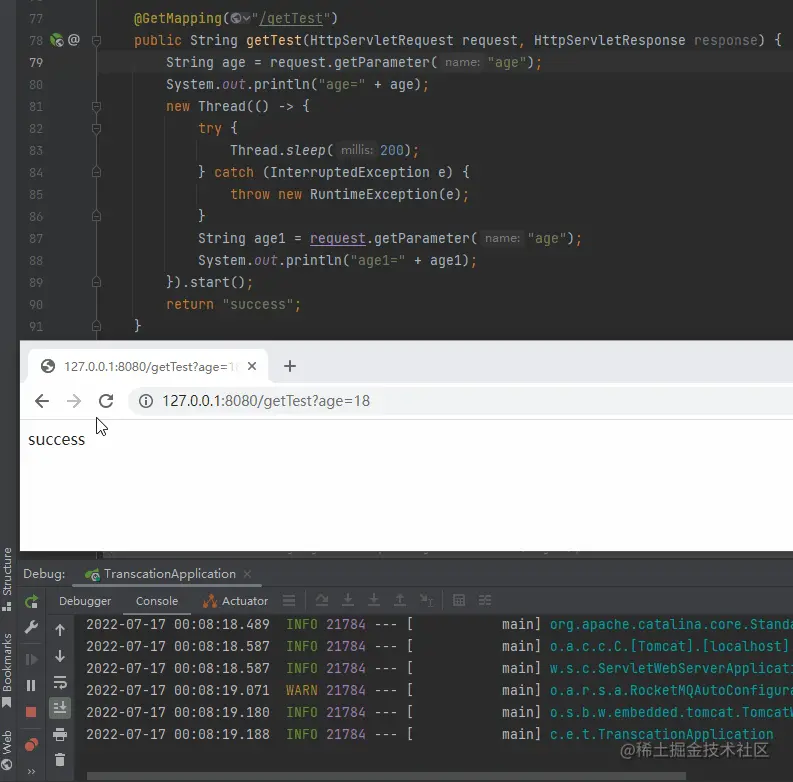Click the Step Over debug icon
Screen dimensions: 793x782
[x=322, y=600]
